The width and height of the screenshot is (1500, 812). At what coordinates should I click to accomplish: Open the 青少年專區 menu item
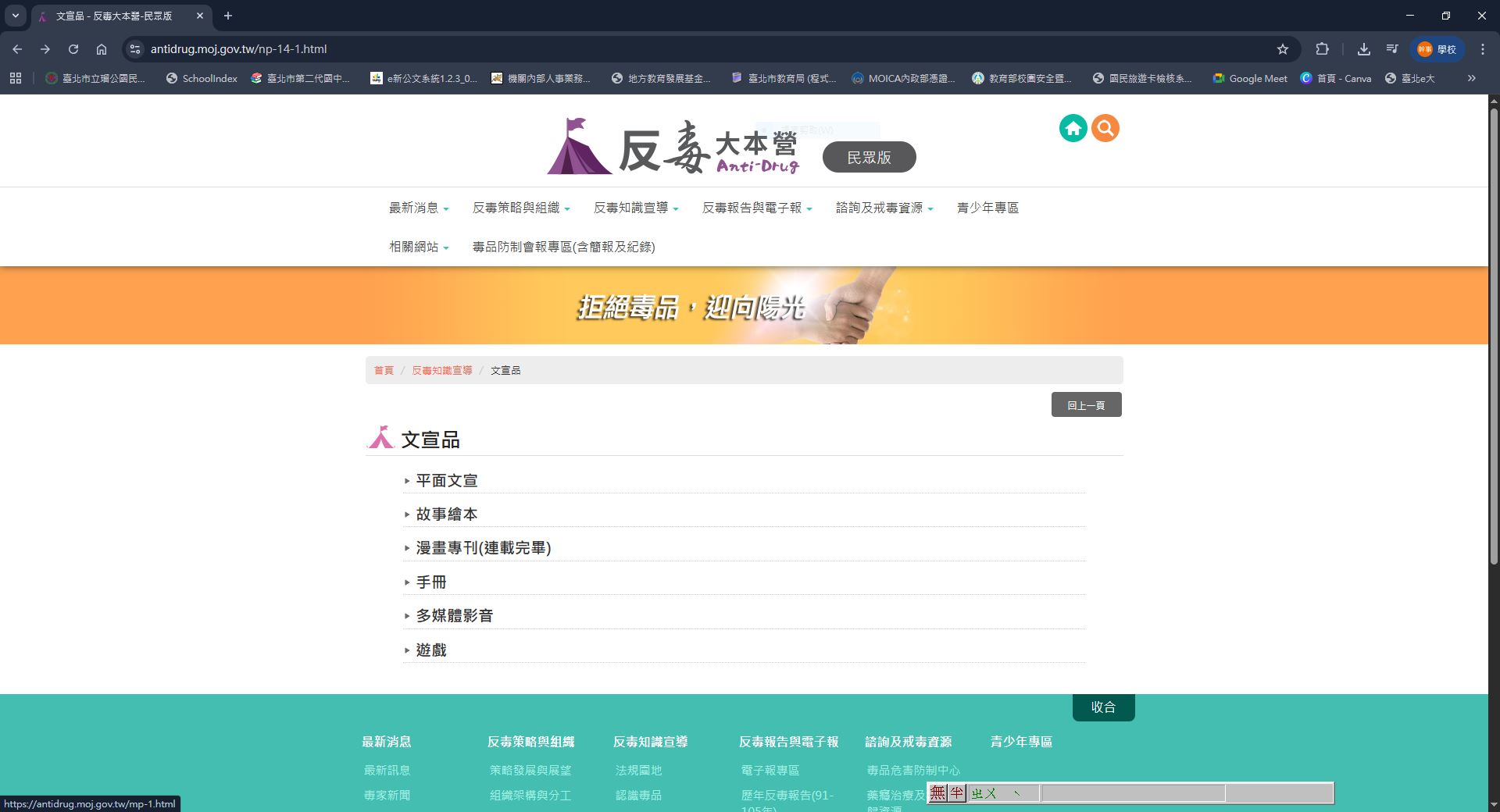coord(987,208)
